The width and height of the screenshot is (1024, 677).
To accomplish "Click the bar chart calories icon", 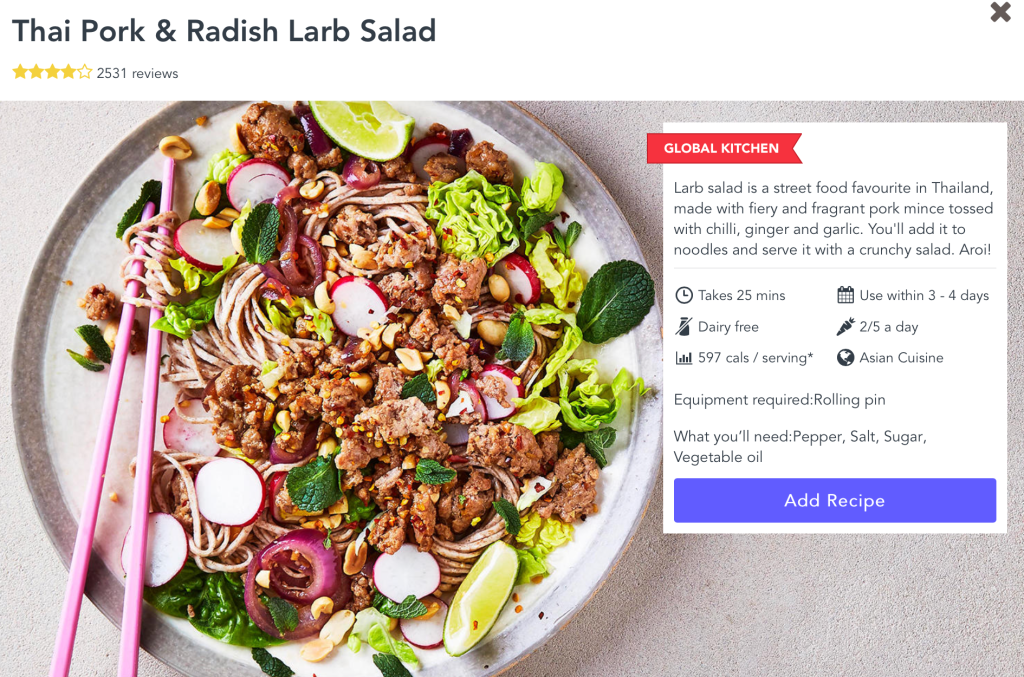I will 684,357.
